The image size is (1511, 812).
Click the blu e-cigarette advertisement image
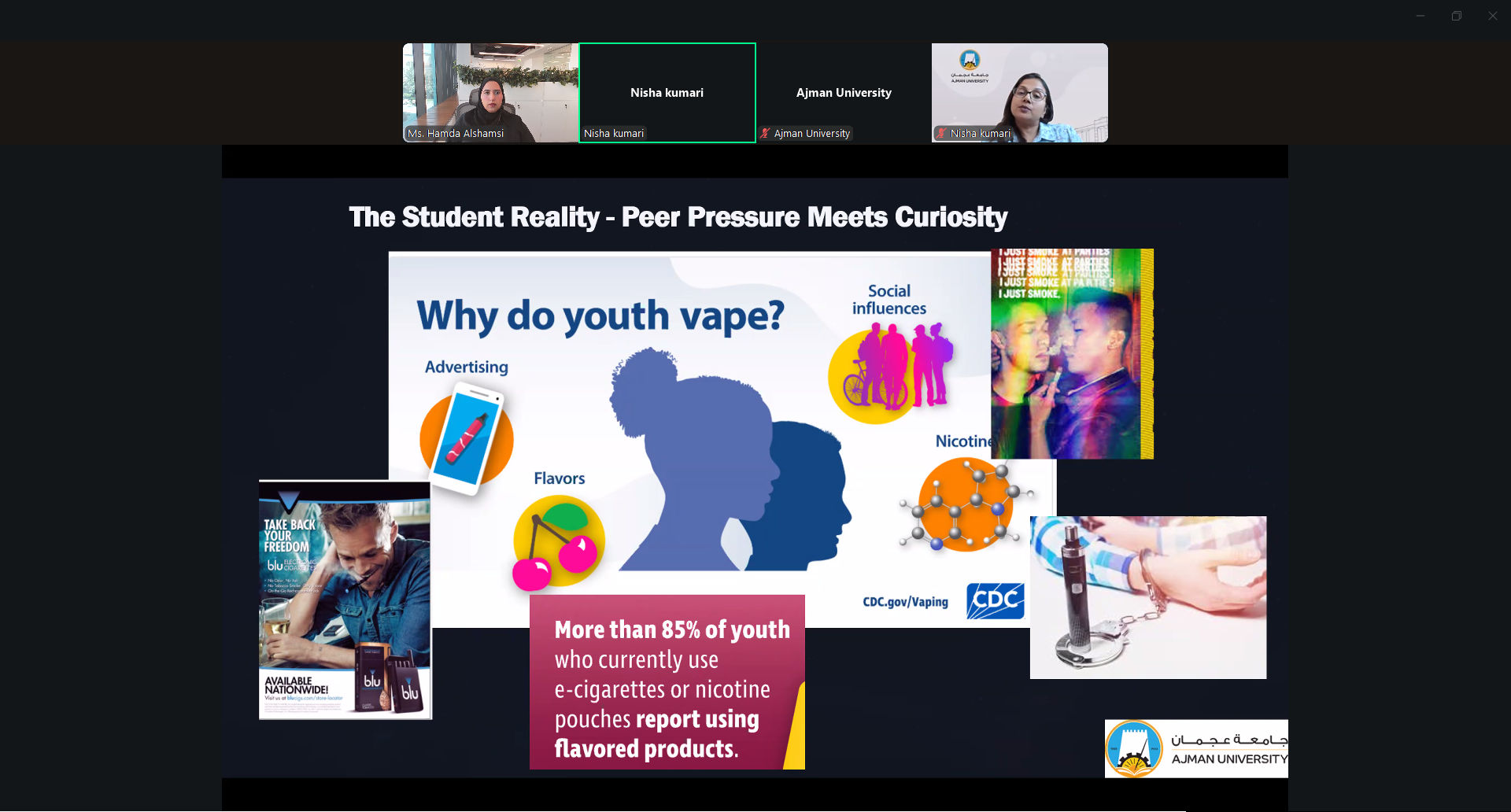pos(345,600)
